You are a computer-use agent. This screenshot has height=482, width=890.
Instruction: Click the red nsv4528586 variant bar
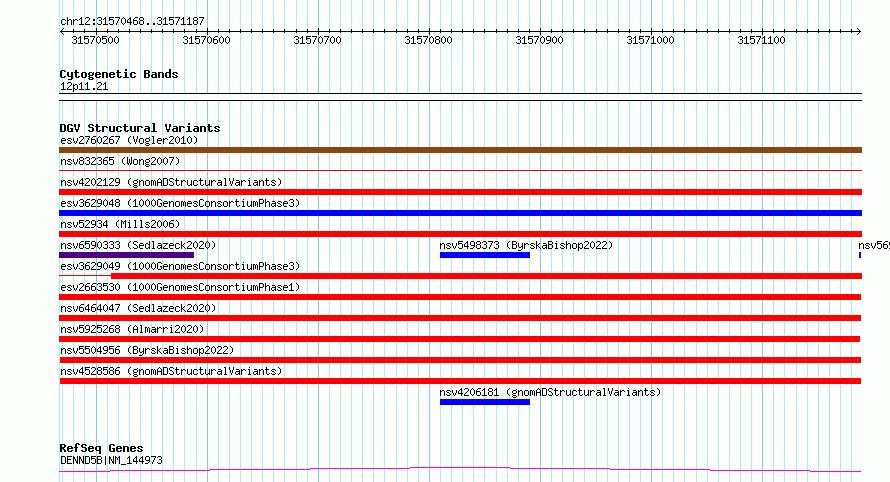pos(460,381)
